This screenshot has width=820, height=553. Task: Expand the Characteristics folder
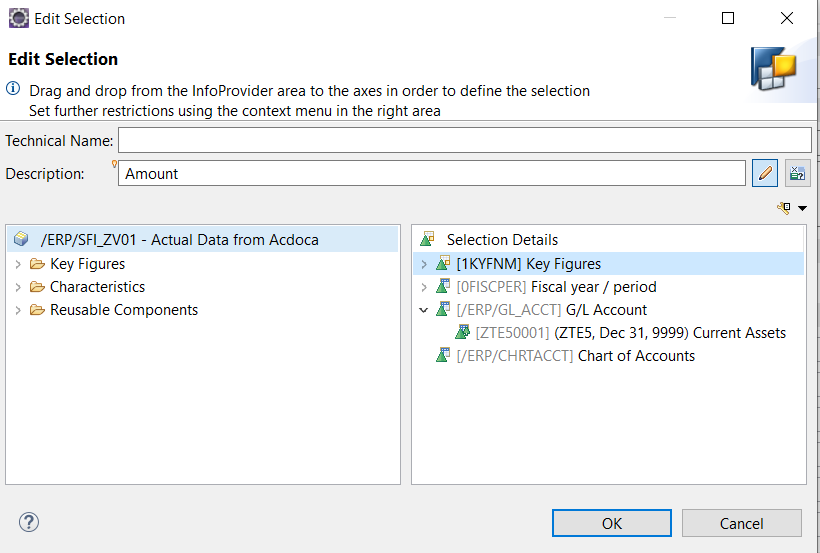pyautogui.click(x=18, y=287)
